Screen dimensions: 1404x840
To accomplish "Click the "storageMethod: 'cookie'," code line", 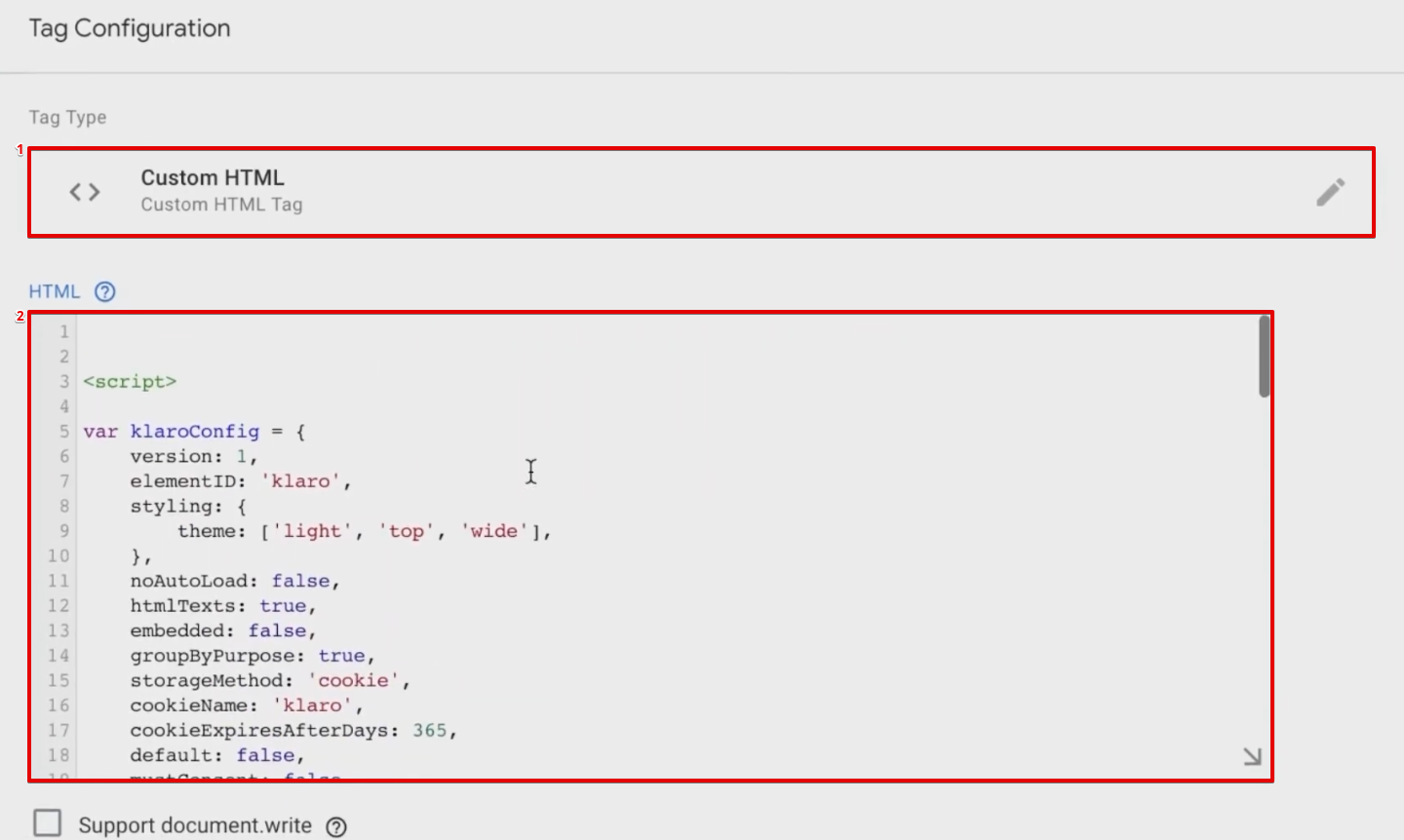I will (270, 681).
